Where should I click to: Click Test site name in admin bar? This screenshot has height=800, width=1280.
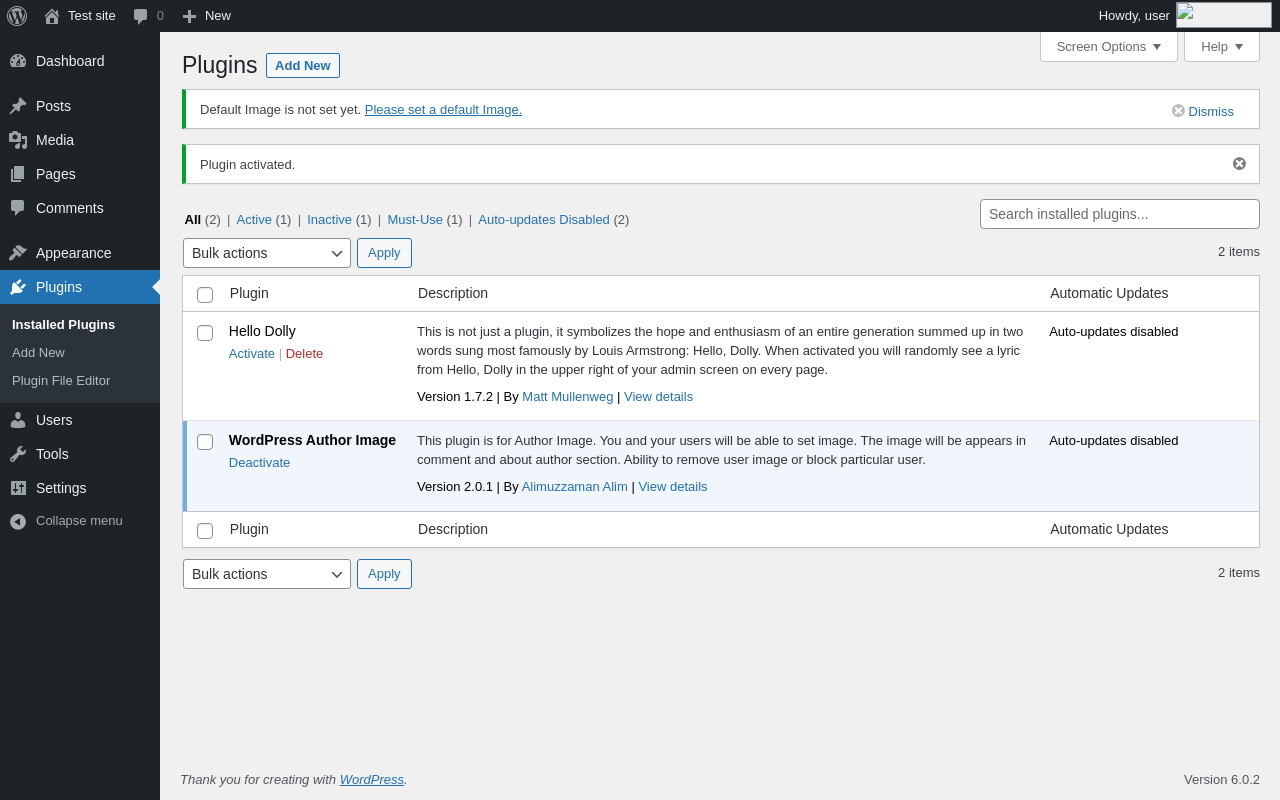(92, 15)
